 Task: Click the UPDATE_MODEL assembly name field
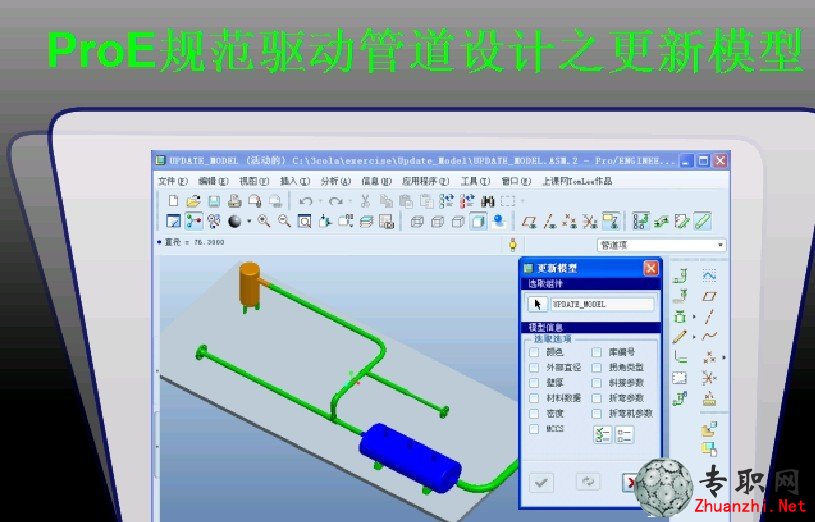click(x=602, y=304)
